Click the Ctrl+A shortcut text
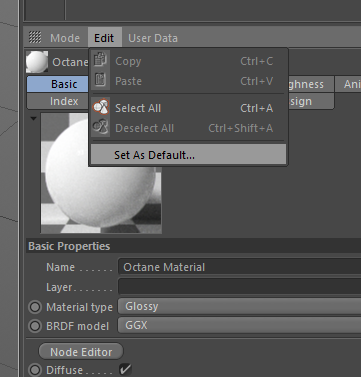Viewport: 361px width, 377px height. [x=256, y=108]
